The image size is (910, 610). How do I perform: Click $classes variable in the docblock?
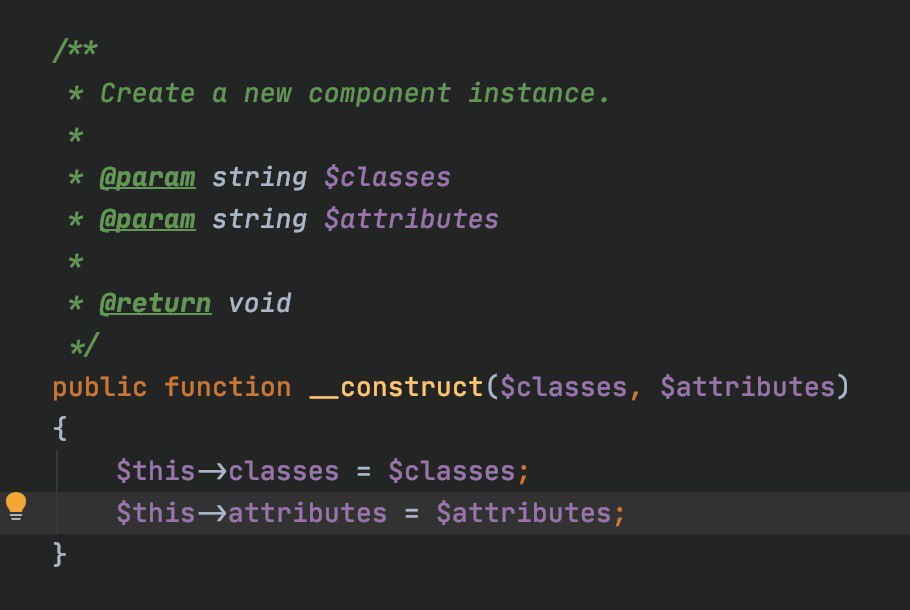pyautogui.click(x=387, y=178)
